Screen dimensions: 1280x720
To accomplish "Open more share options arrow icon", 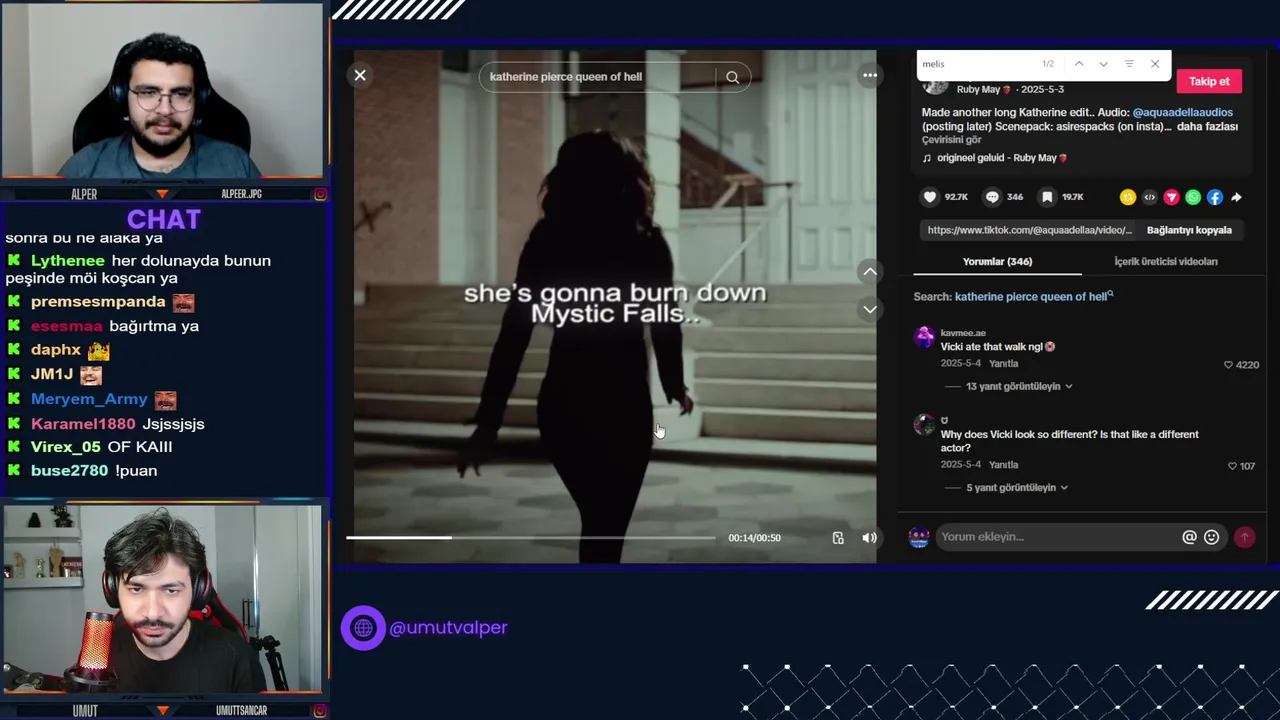I will [1237, 197].
